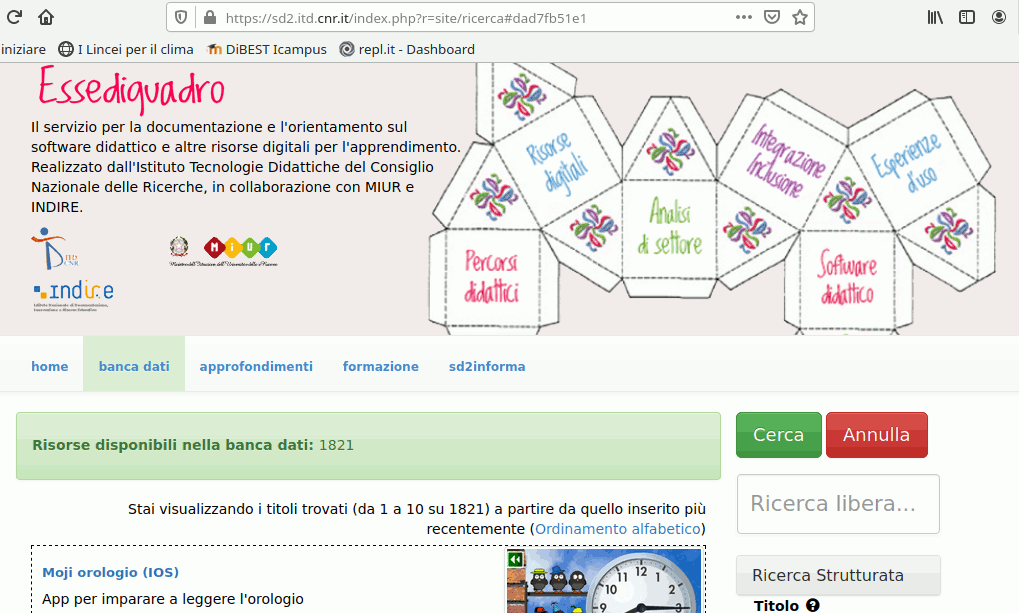Image resolution: width=1019 pixels, height=613 pixels.
Task: Select 'Risorse digitali' on the banner cube
Action: (557, 163)
